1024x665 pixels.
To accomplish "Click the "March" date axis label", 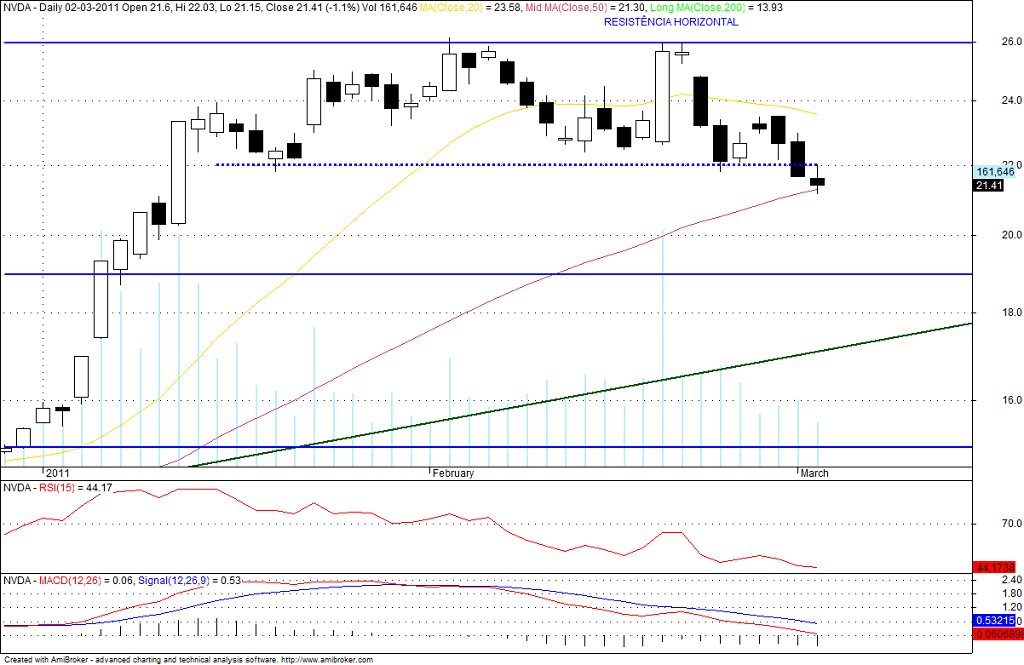I will tap(814, 473).
